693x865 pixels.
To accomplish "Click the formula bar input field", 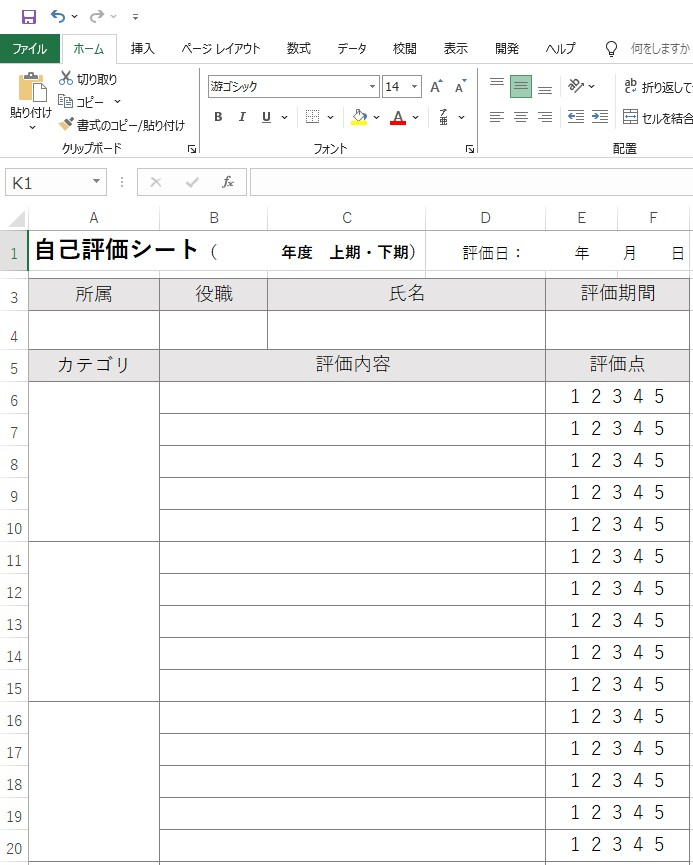I will pos(471,182).
